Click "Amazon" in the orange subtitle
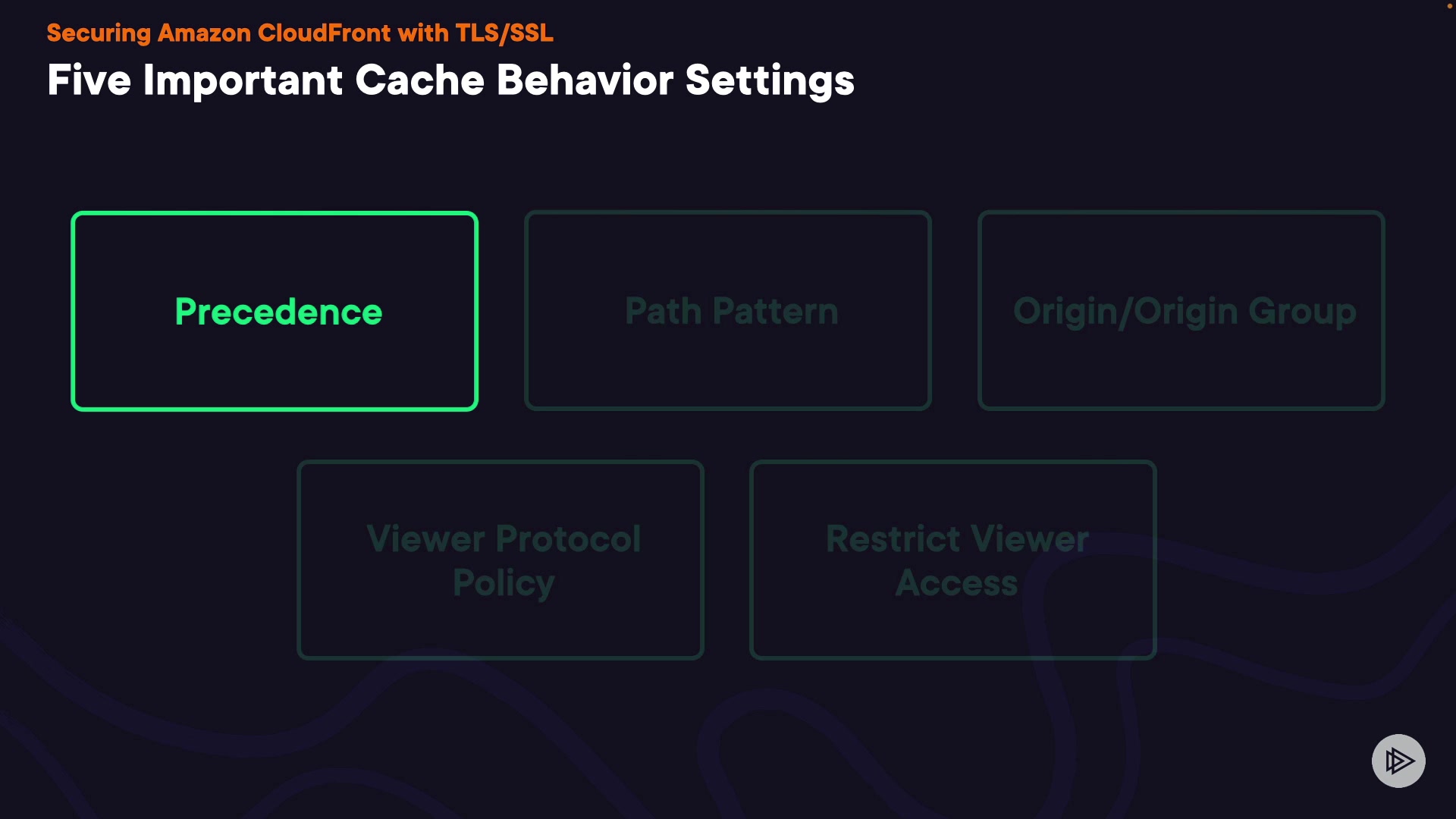This screenshot has height=819, width=1456. click(x=204, y=33)
